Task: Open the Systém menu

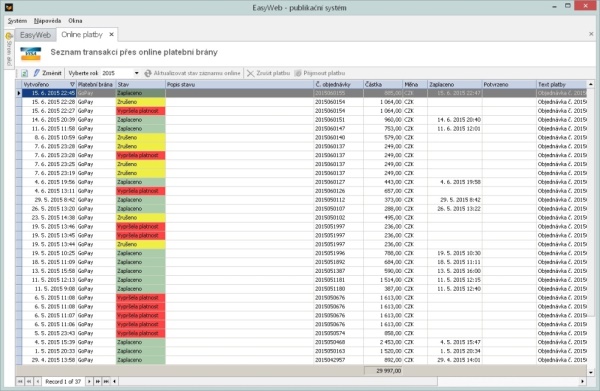Action: (x=17, y=21)
